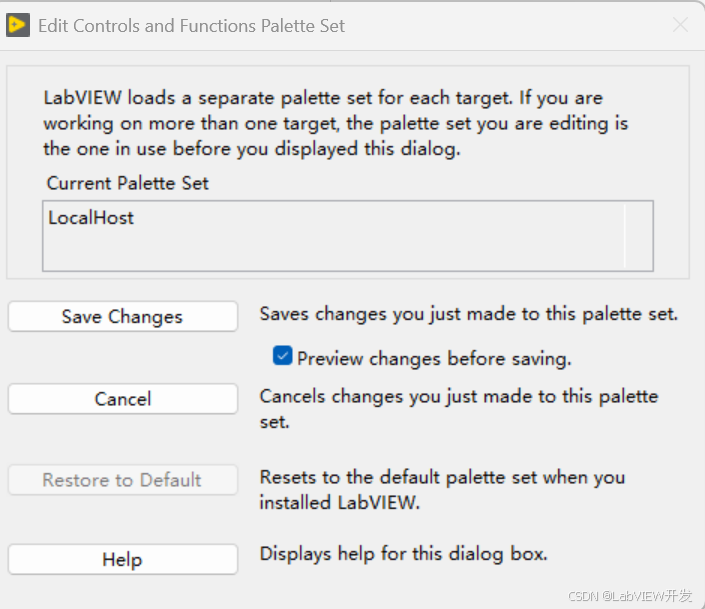
Task: Click the Displays help description text
Action: [x=403, y=554]
